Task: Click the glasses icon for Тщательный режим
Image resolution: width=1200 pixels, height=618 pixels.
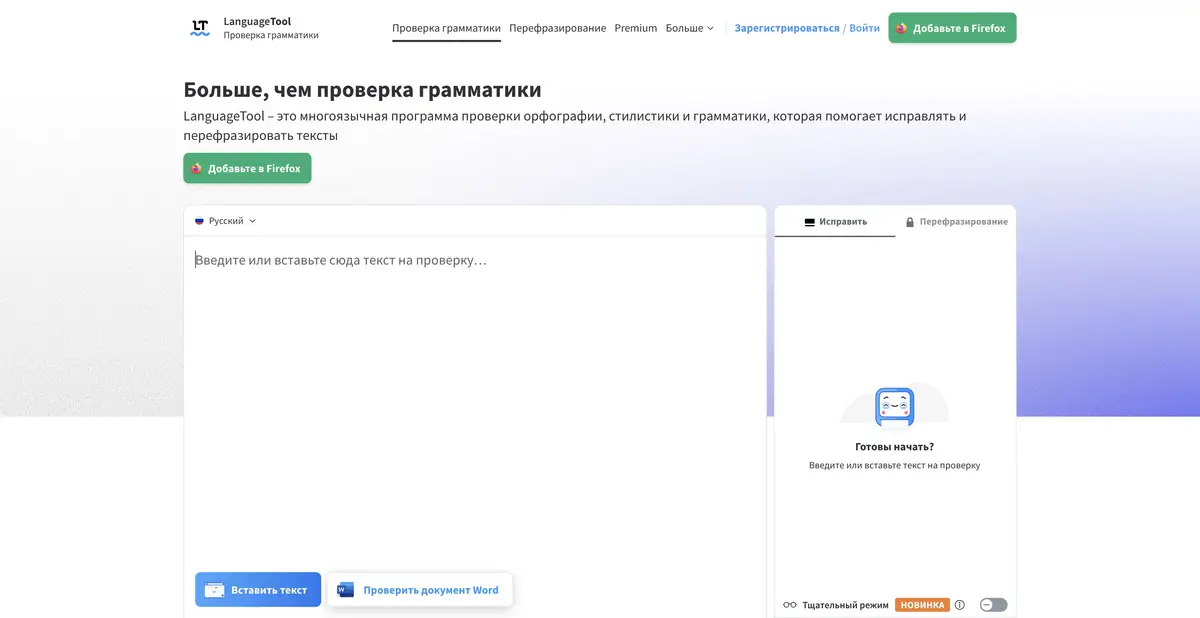Action: point(790,605)
